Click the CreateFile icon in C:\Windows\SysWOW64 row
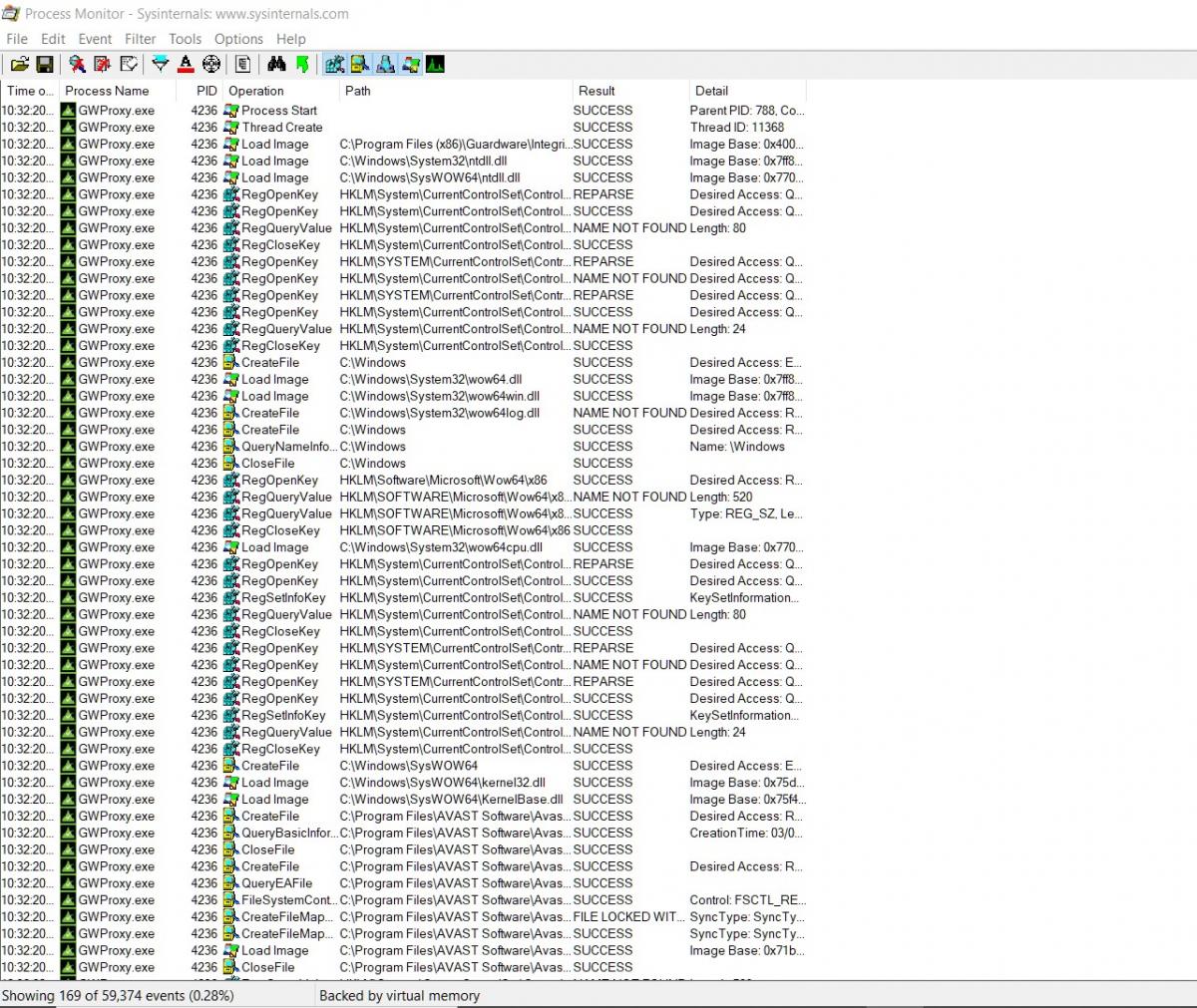This screenshot has width=1197, height=1008. pos(231,766)
